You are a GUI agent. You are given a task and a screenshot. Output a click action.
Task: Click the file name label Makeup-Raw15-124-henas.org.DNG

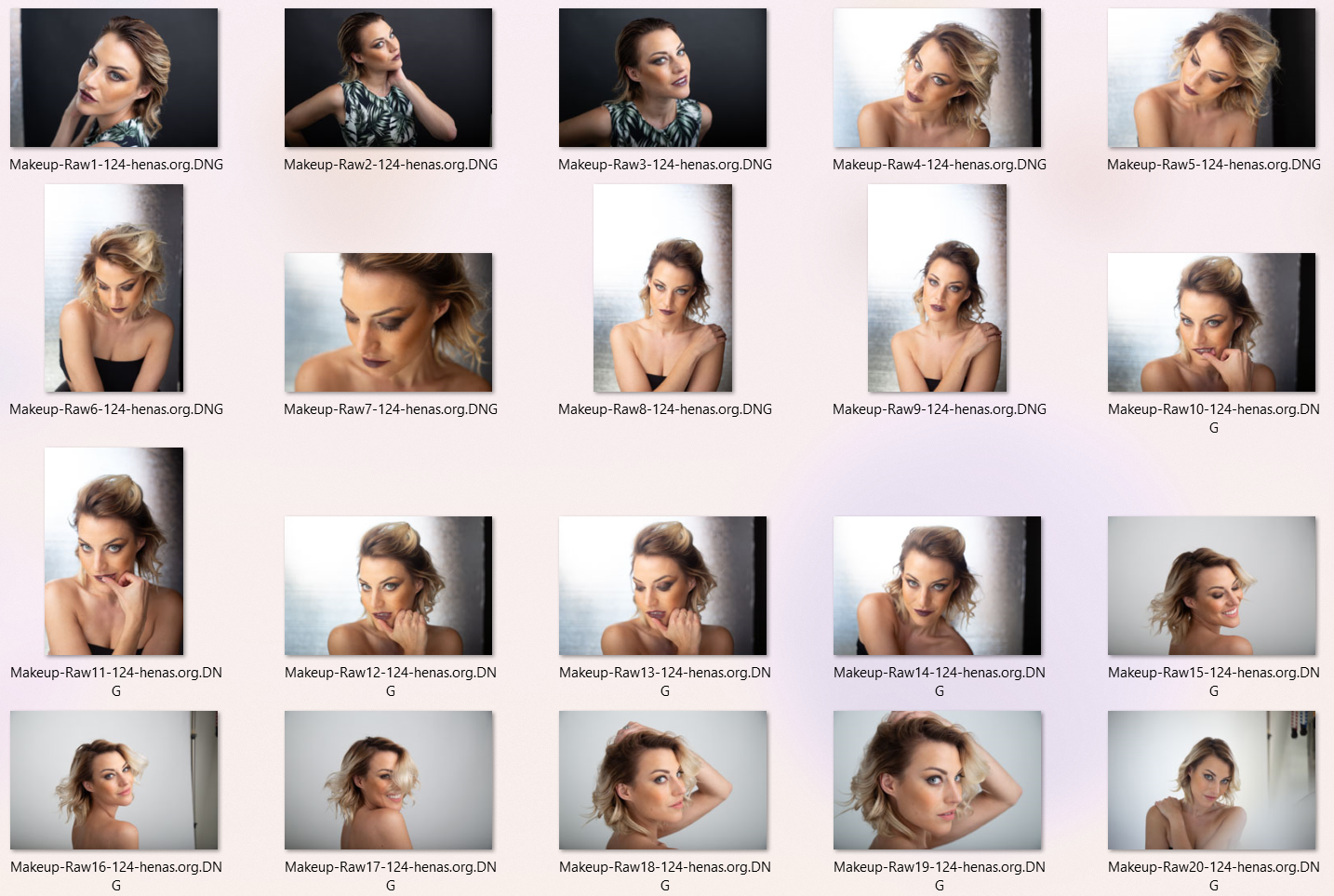click(x=1214, y=682)
